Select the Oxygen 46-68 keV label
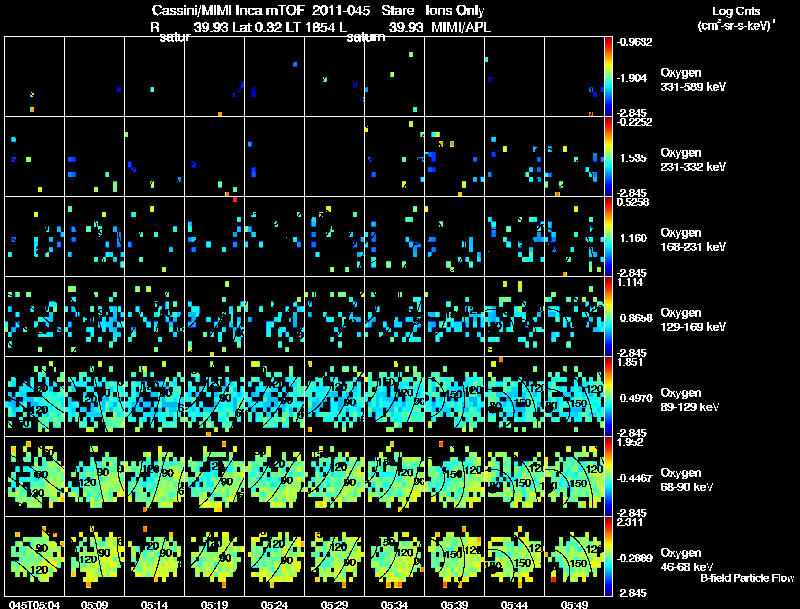 coord(687,560)
